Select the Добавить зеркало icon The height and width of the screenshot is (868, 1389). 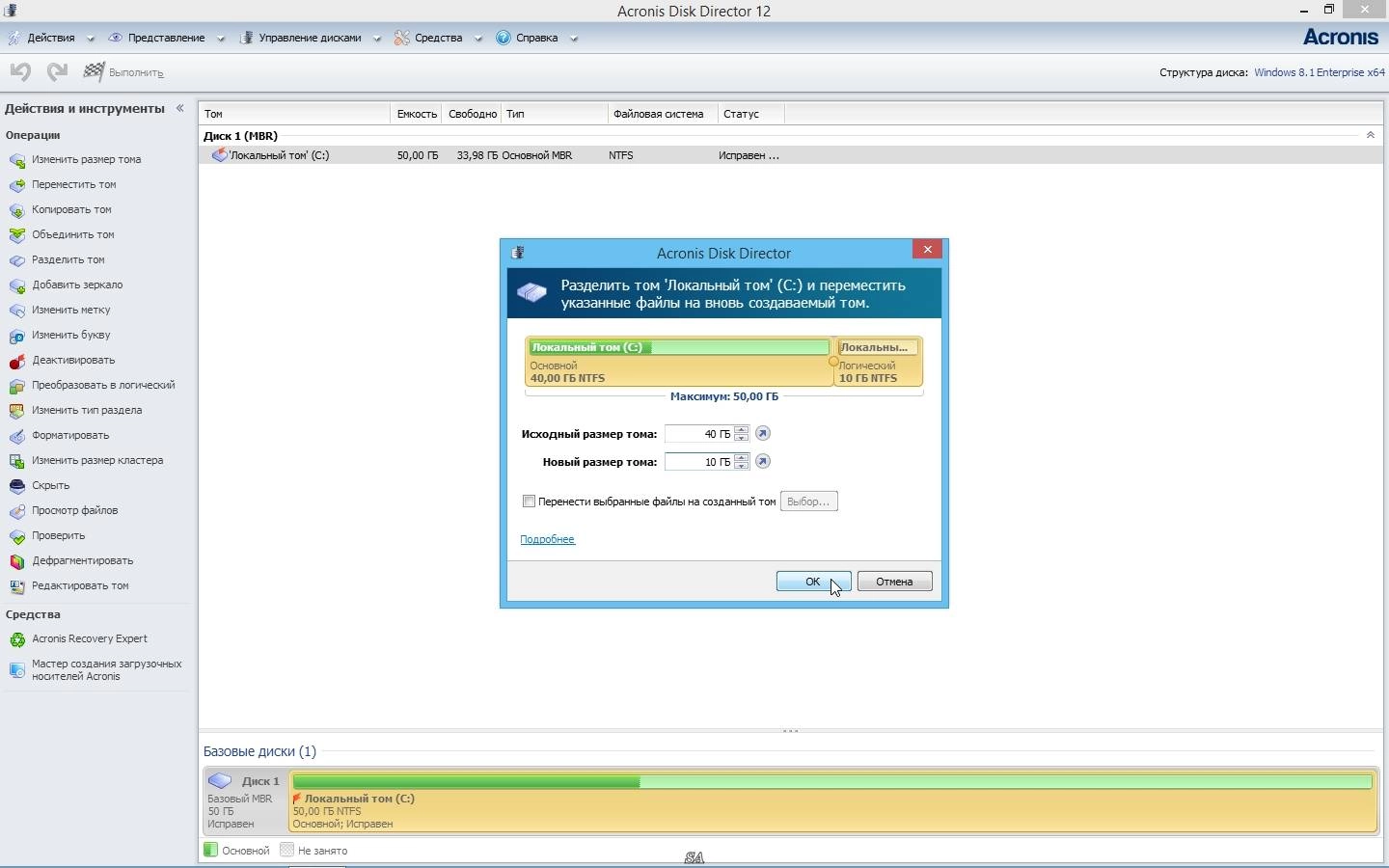click(x=16, y=285)
